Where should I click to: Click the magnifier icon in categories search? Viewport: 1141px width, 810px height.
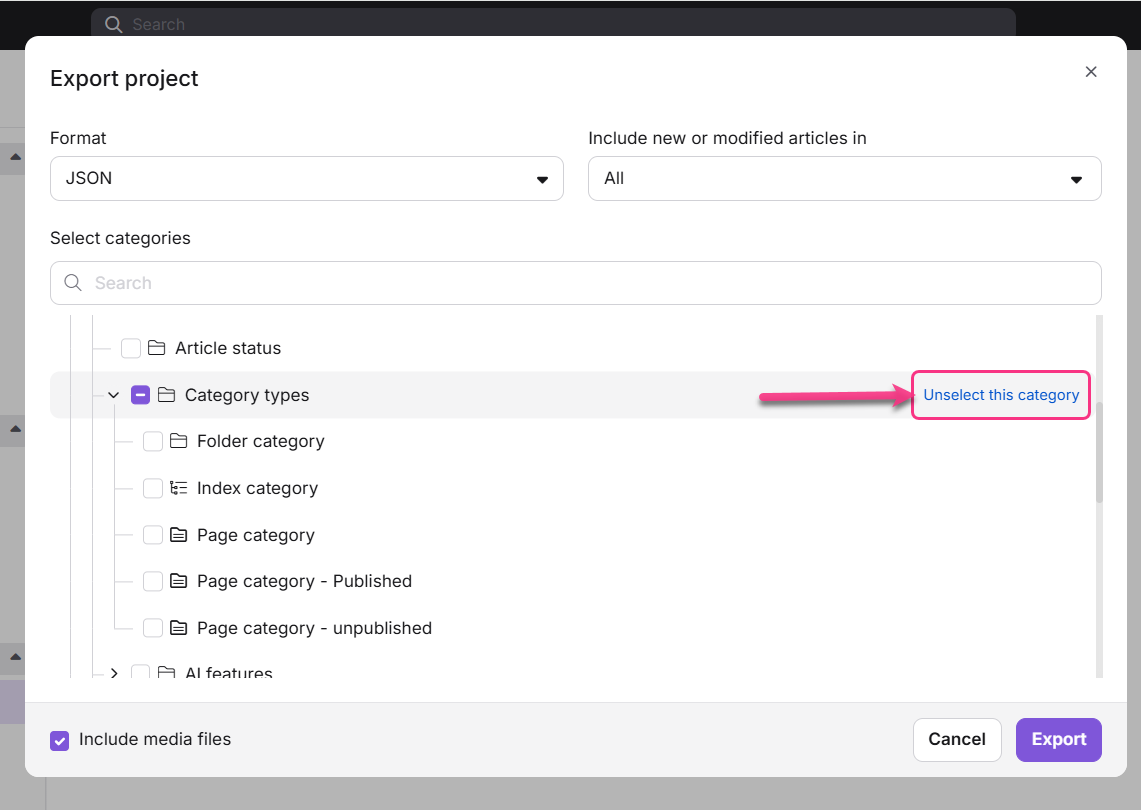click(x=73, y=282)
